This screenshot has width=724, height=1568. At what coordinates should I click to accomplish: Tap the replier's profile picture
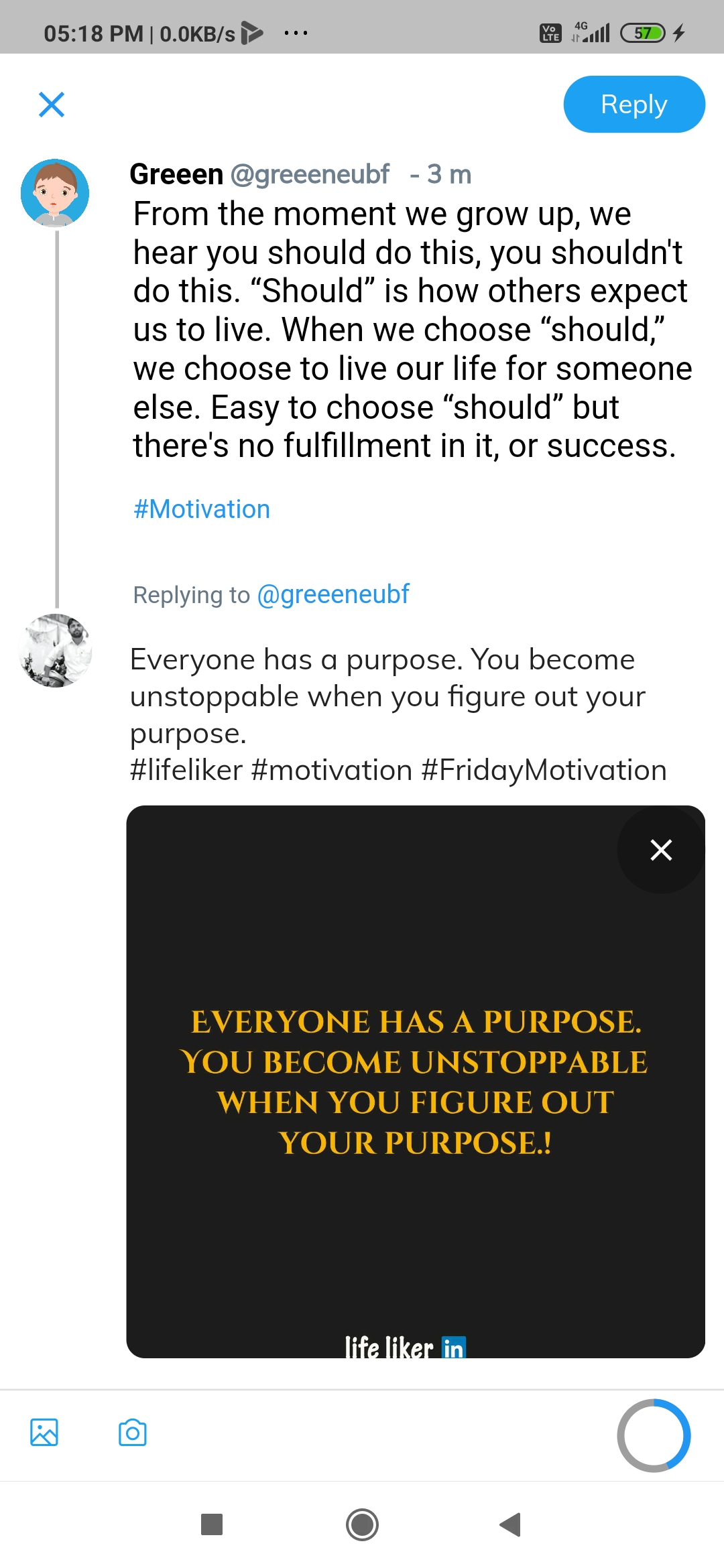pyautogui.click(x=56, y=650)
